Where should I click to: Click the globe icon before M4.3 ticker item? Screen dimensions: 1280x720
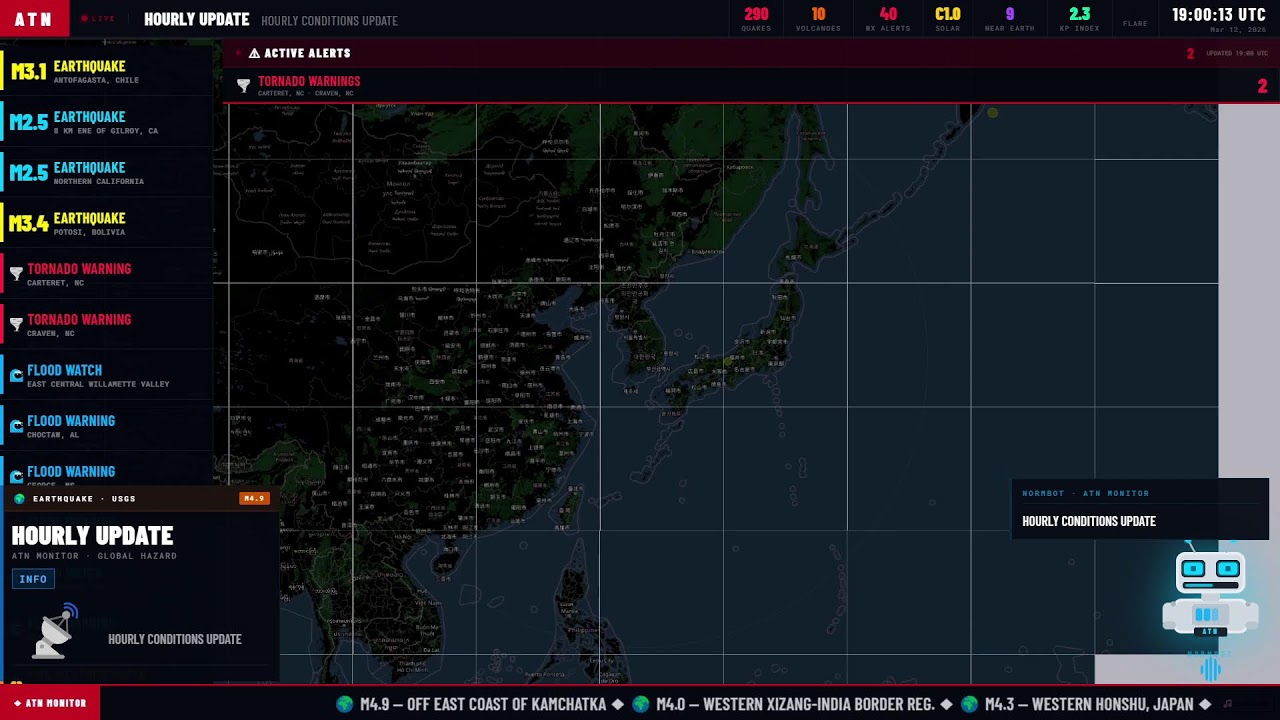click(x=970, y=704)
